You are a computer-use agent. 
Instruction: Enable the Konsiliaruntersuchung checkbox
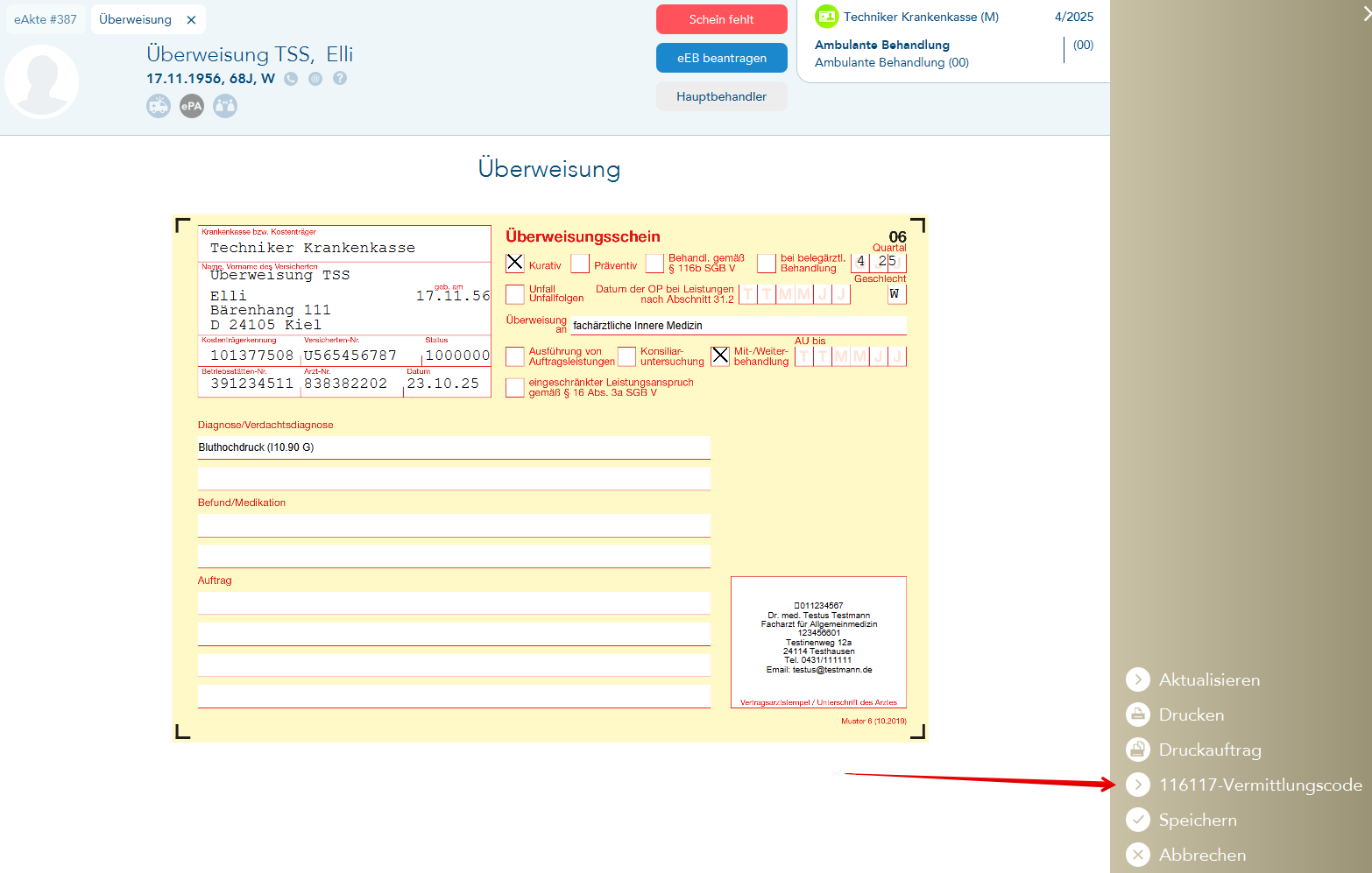point(626,356)
